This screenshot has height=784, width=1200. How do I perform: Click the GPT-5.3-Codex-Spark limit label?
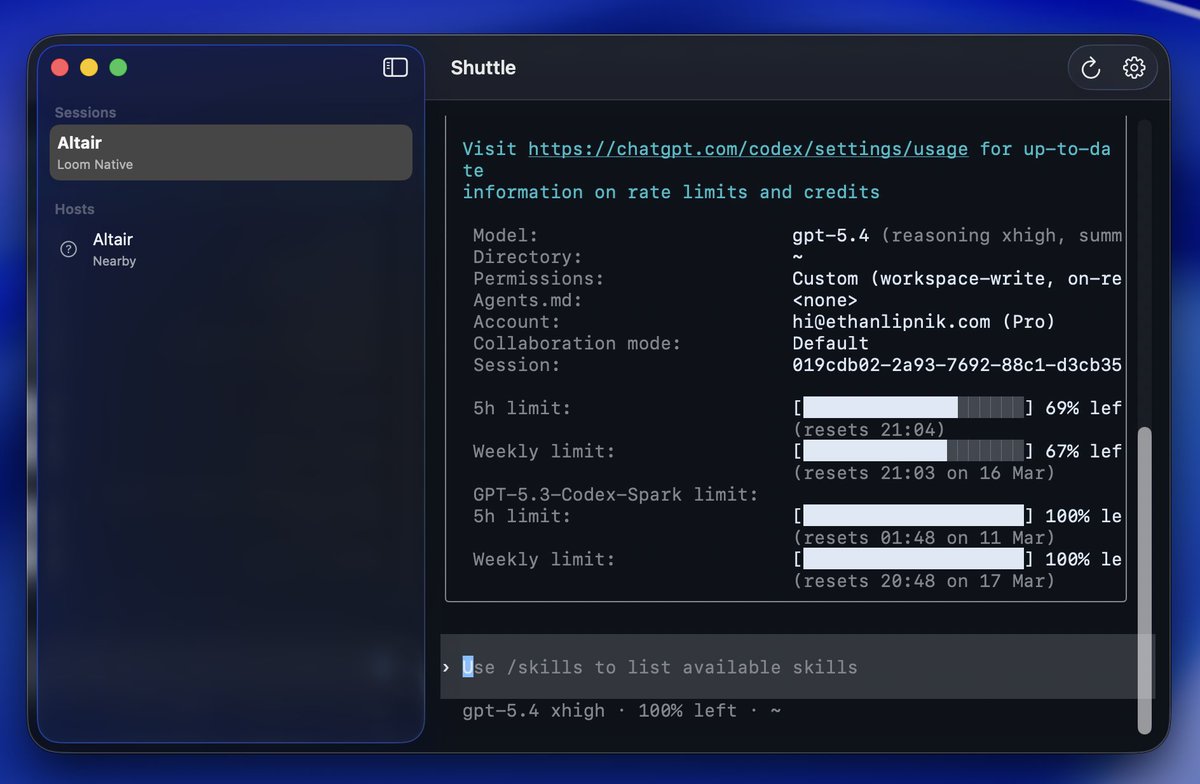[x=616, y=494]
